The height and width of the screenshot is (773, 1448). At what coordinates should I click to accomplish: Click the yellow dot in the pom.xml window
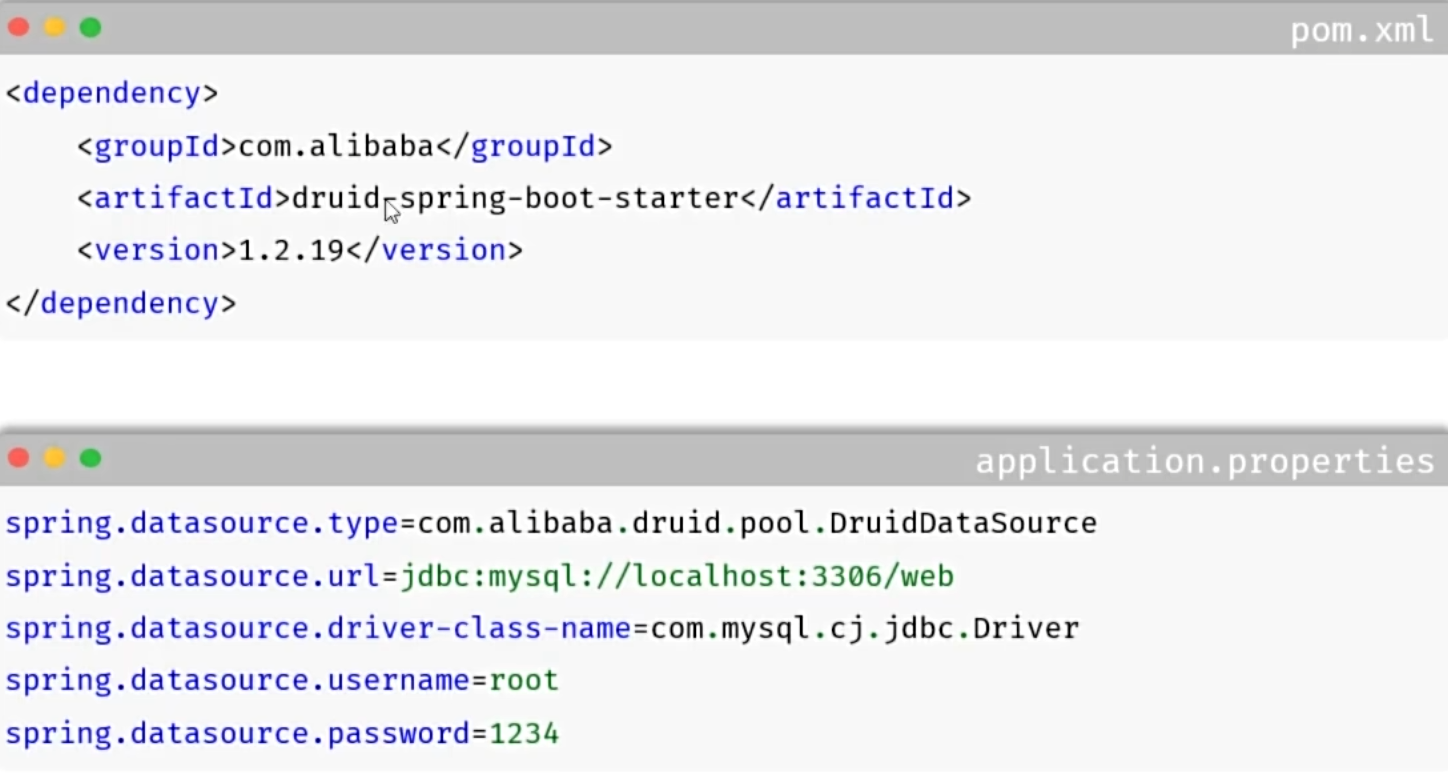pos(55,27)
